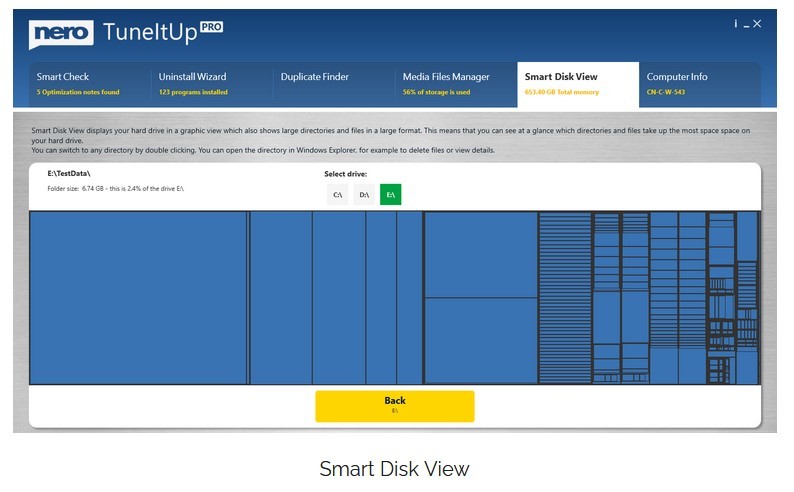Viewport: 794px width, 492px height.
Task: Click '5 Optimization notes found' text
Action: (78, 92)
